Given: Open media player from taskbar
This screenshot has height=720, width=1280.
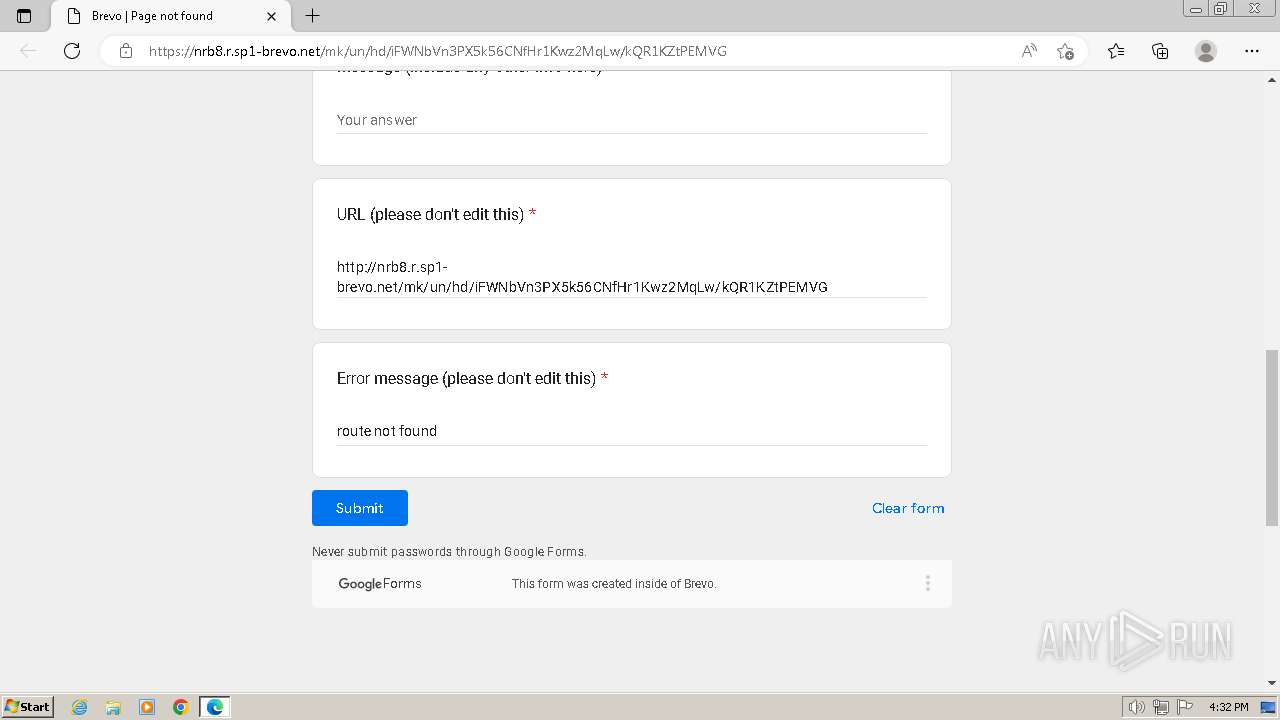Looking at the screenshot, I should pyautogui.click(x=147, y=707).
